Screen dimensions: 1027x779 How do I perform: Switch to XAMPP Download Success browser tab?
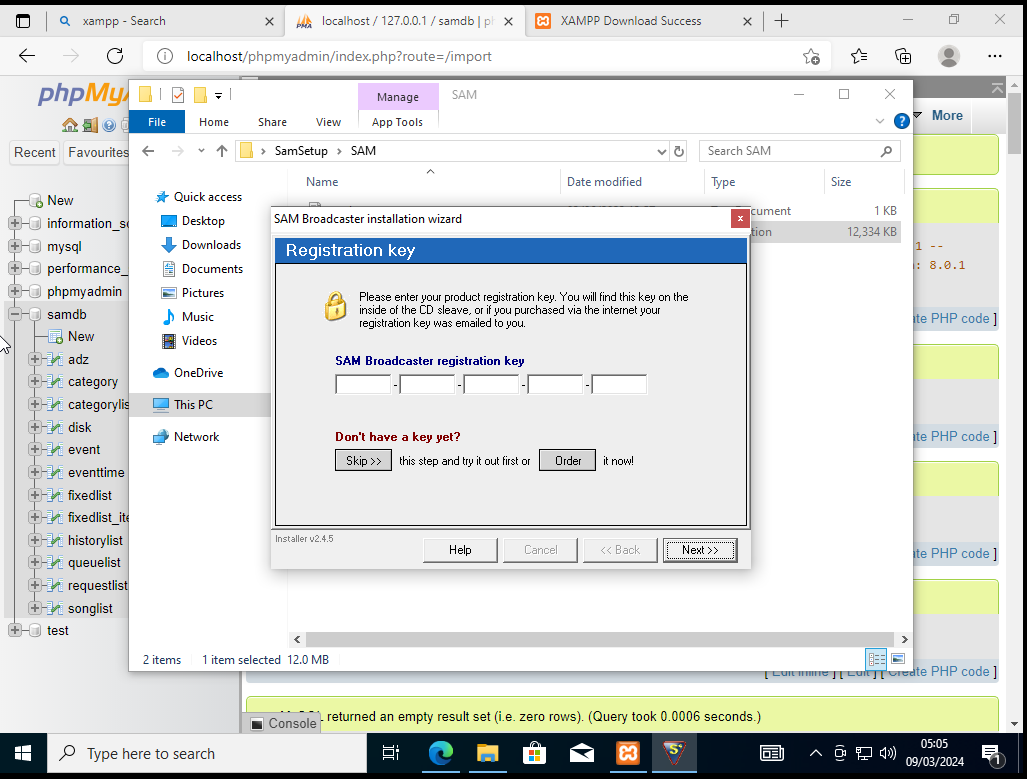[x=631, y=21]
